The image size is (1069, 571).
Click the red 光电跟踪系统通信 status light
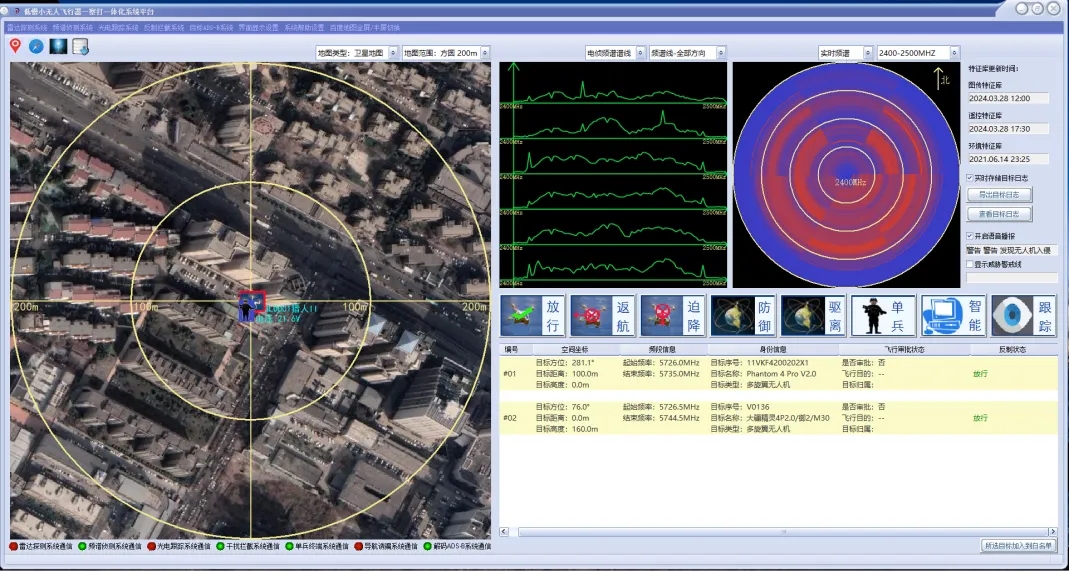point(151,546)
